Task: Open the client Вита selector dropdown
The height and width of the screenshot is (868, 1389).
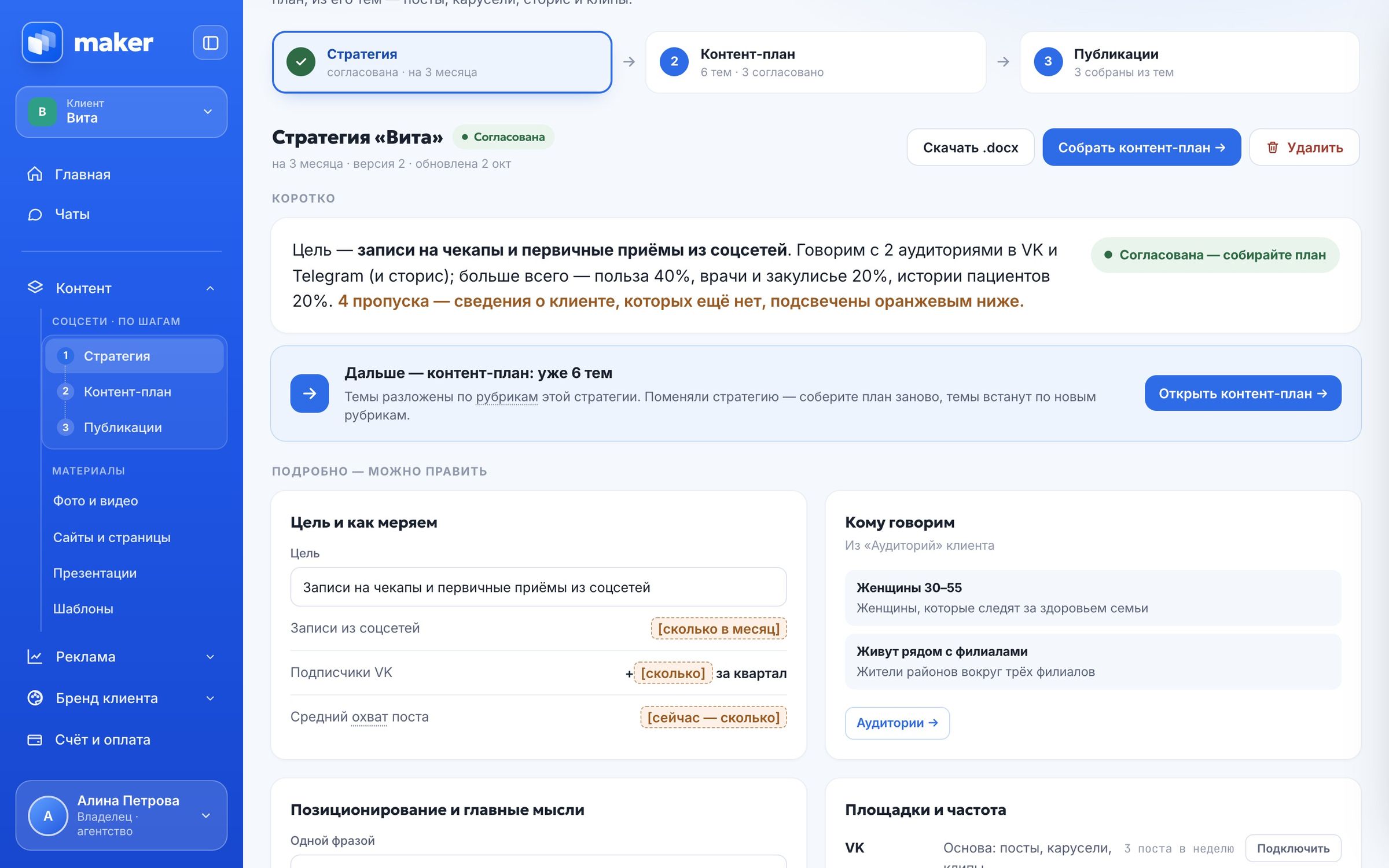Action: 122,112
